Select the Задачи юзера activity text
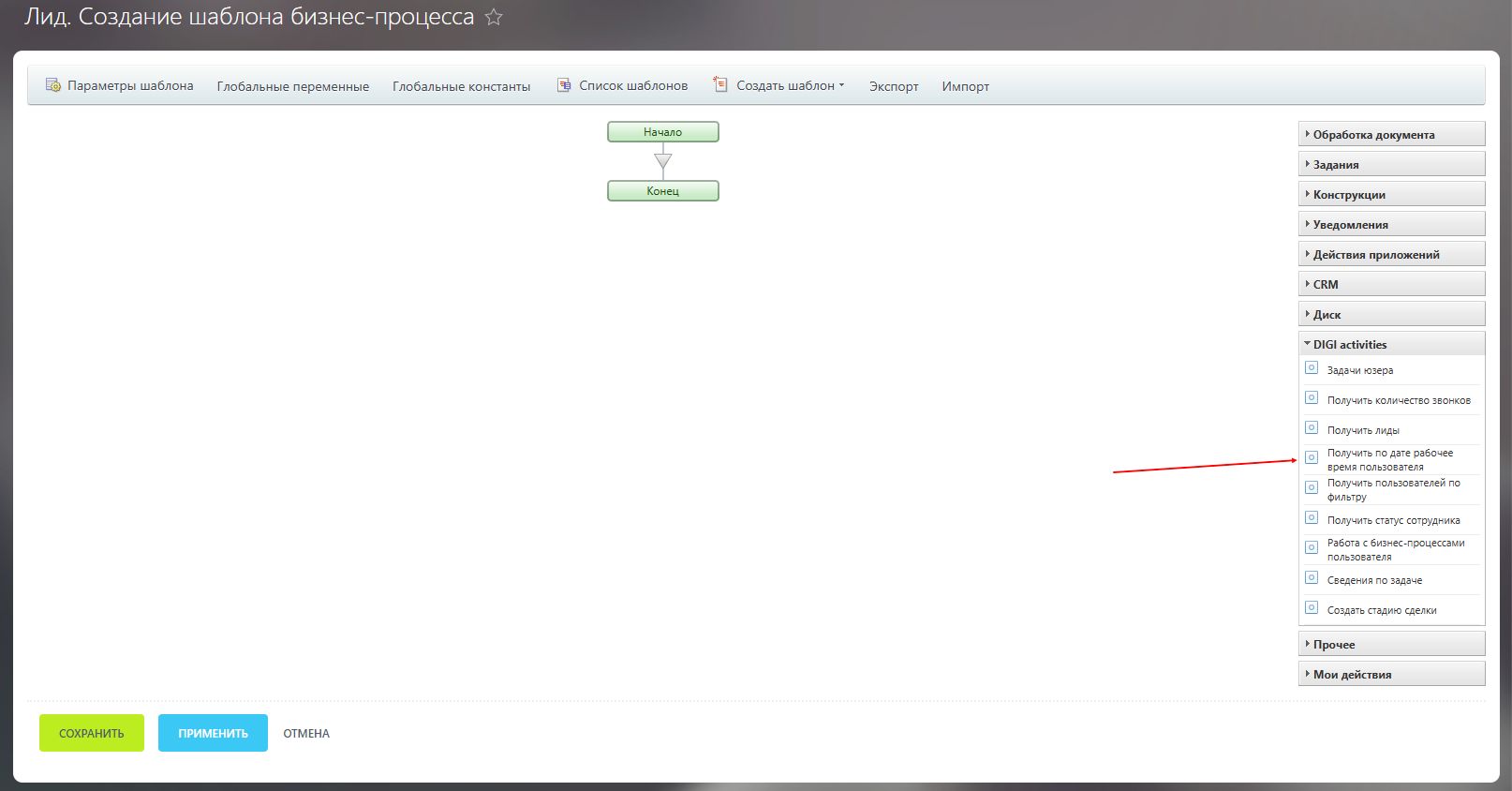This screenshot has width=1512, height=791. coord(1359,370)
